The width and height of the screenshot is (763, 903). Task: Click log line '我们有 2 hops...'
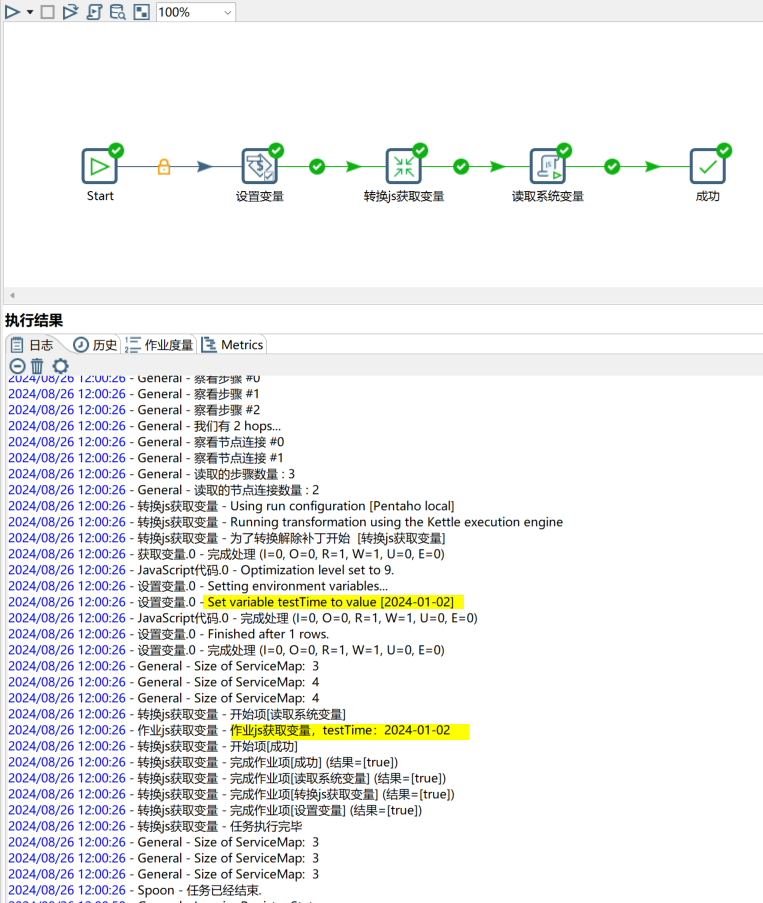(237, 426)
